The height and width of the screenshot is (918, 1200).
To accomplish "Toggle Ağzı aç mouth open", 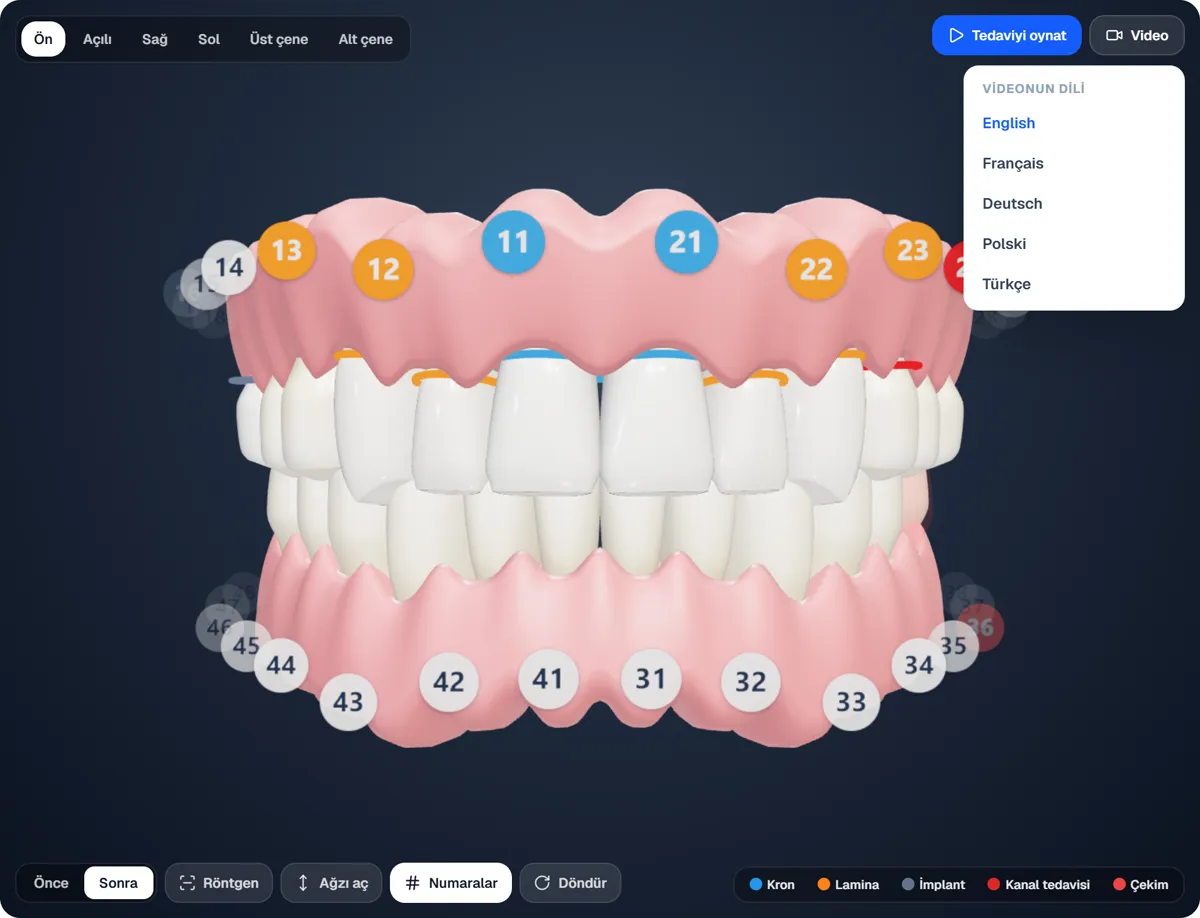I will (x=332, y=883).
